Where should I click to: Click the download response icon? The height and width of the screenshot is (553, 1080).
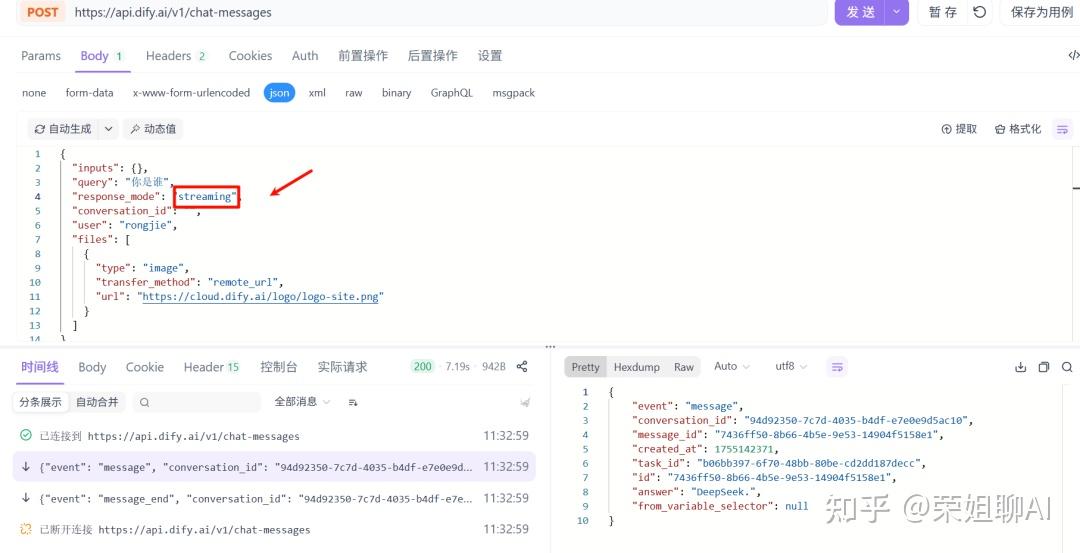(x=1021, y=367)
